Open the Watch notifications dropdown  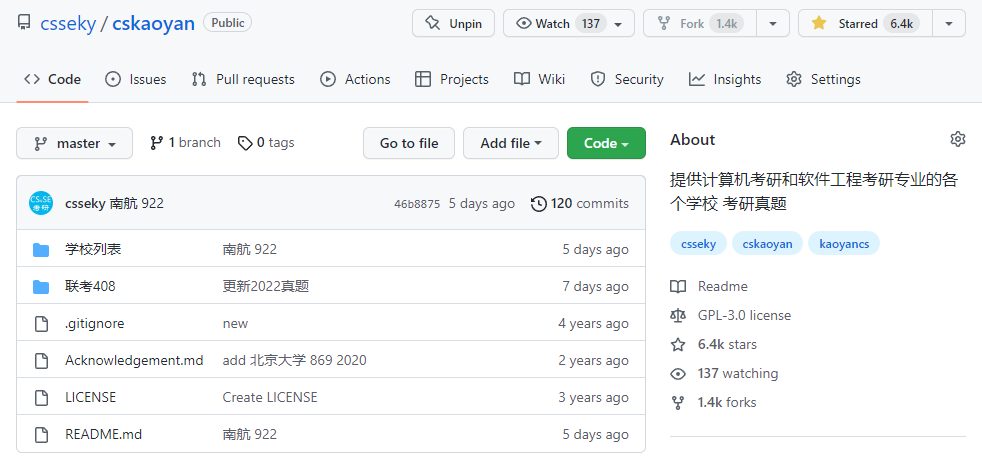569,24
